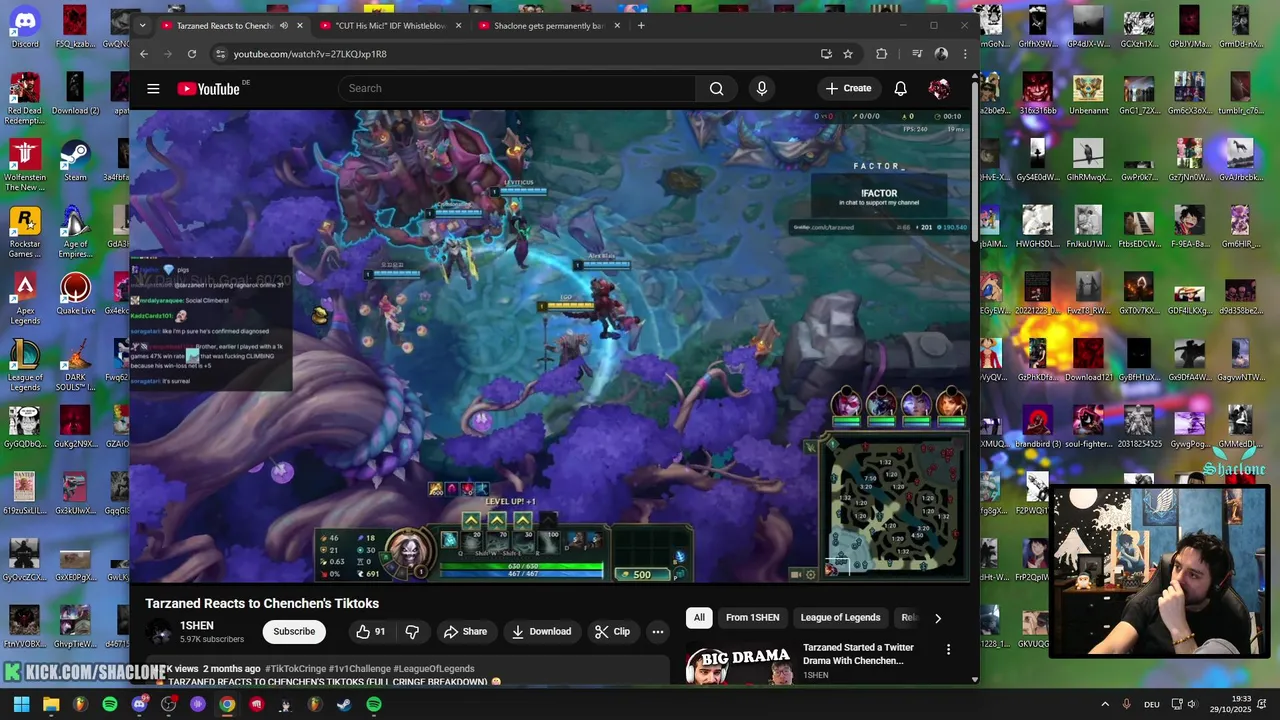The image size is (1280, 720).
Task: Select Age of Empires desktop icon
Action: pyautogui.click(x=75, y=232)
